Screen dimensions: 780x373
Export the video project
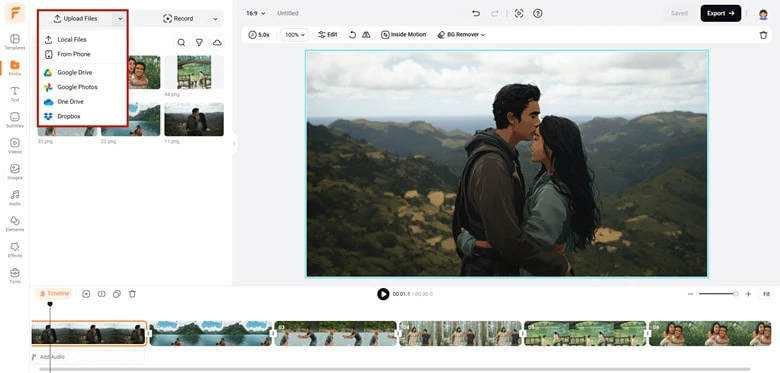pyautogui.click(x=721, y=13)
